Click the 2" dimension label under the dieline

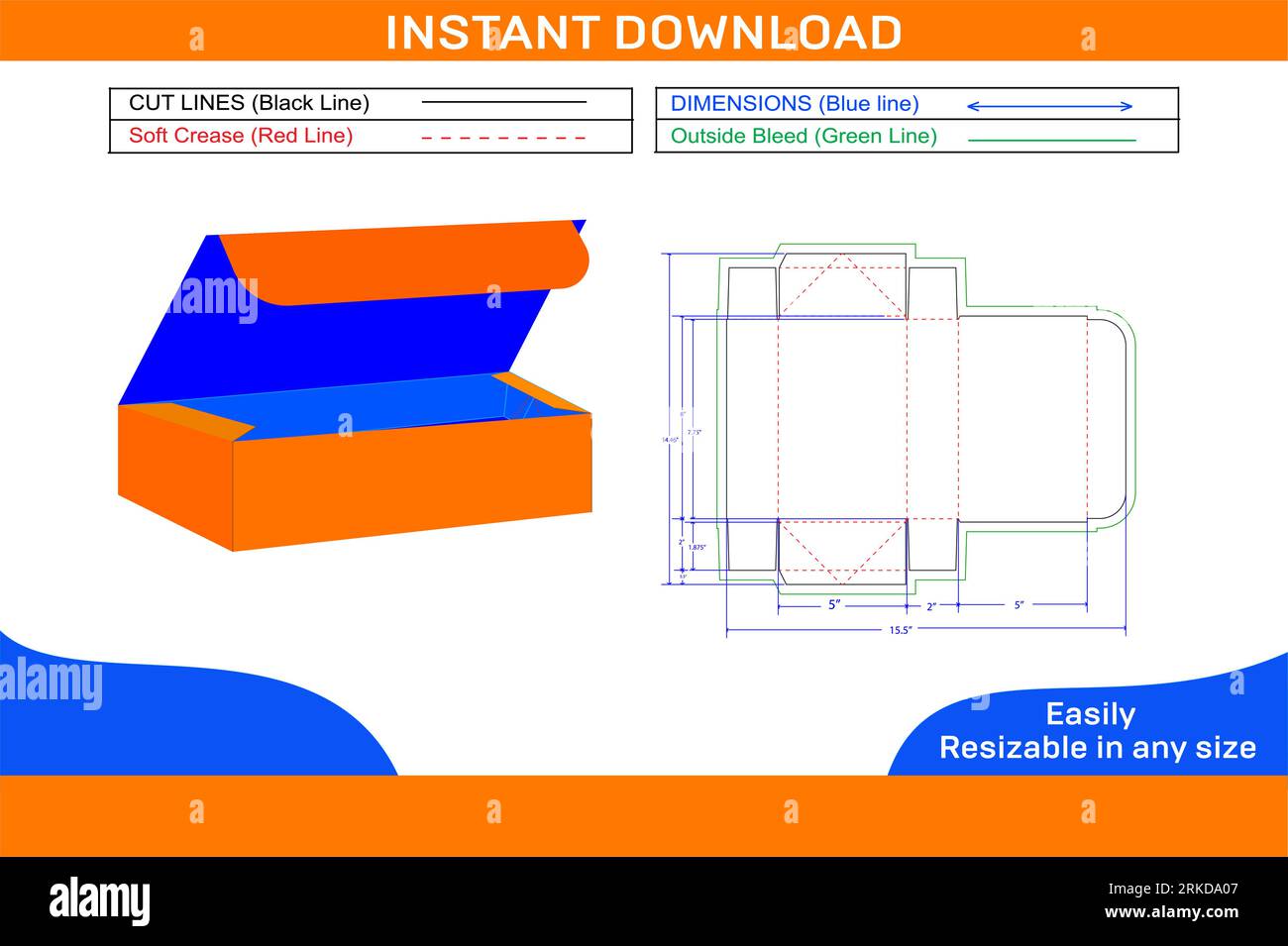point(931,606)
